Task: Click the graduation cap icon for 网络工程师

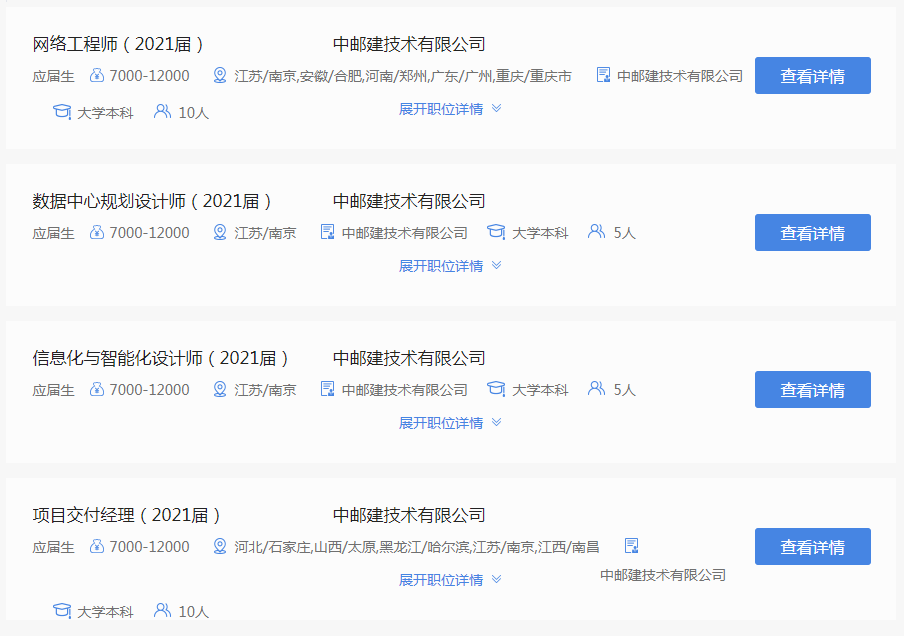Action: click(62, 112)
